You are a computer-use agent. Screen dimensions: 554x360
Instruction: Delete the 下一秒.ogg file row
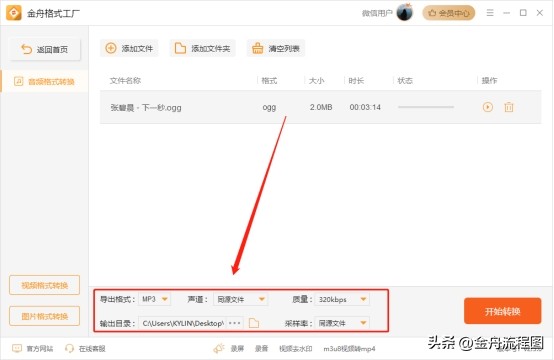pos(509,107)
